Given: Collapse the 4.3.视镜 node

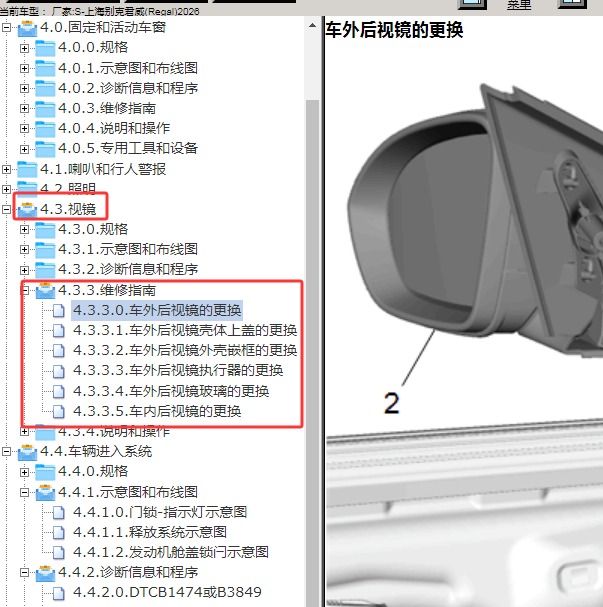Looking at the screenshot, I should click(6, 210).
